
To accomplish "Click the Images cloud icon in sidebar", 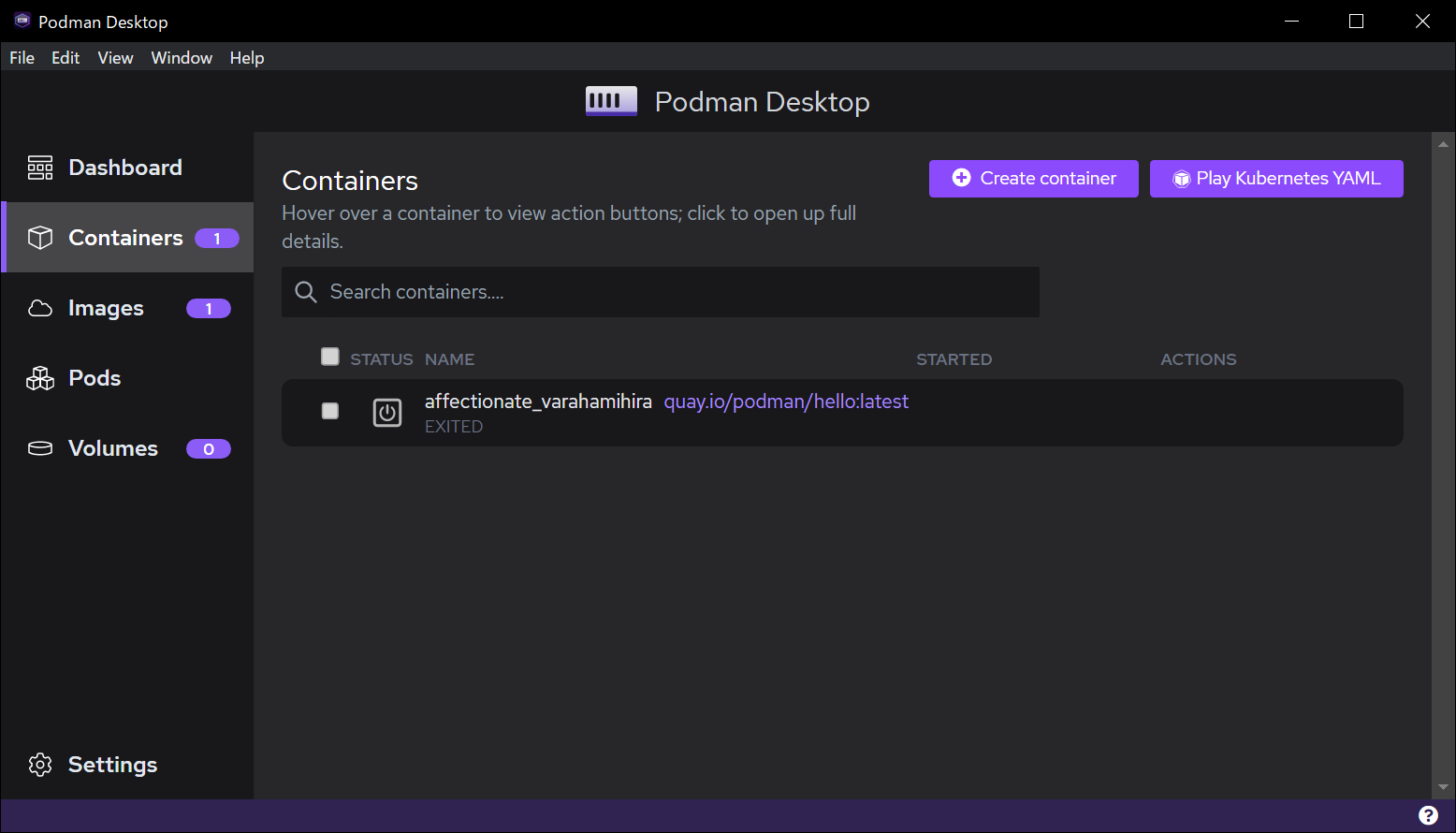I will tap(40, 309).
